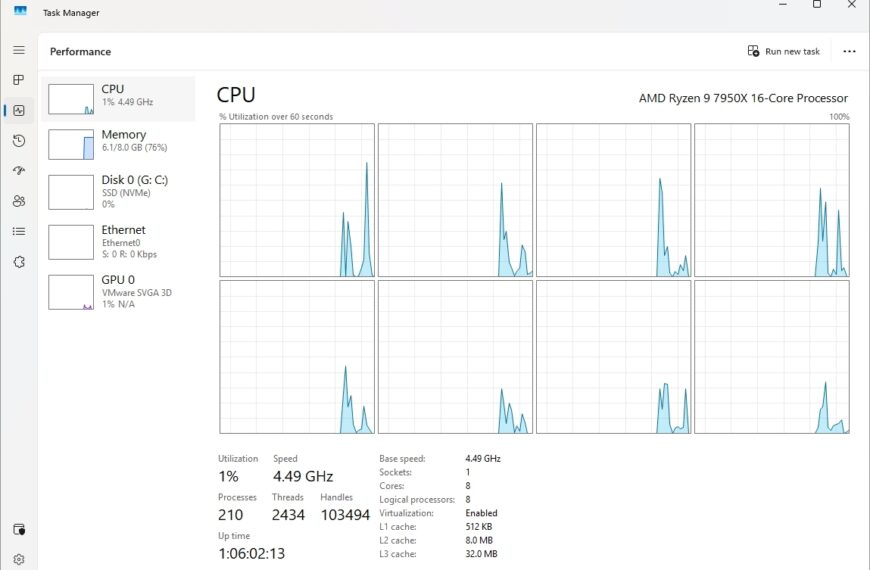Click the Handles count 103494
Viewport: 870px width, 570px height.
tap(345, 515)
